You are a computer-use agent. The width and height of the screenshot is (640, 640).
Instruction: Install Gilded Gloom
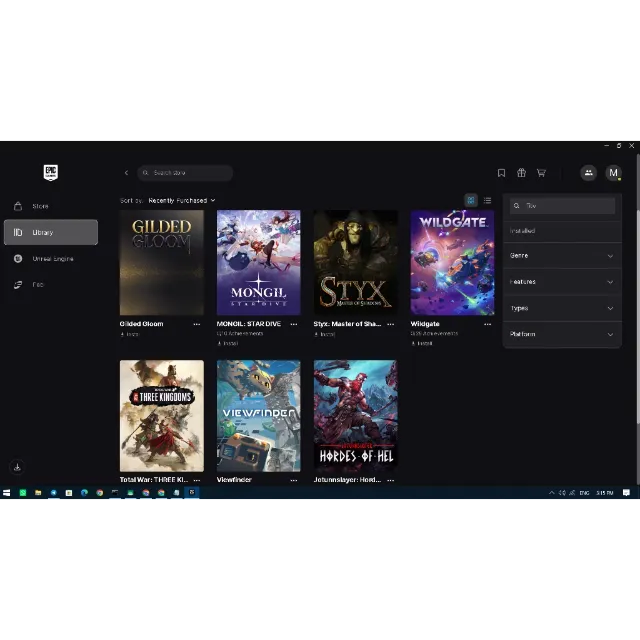pos(129,334)
